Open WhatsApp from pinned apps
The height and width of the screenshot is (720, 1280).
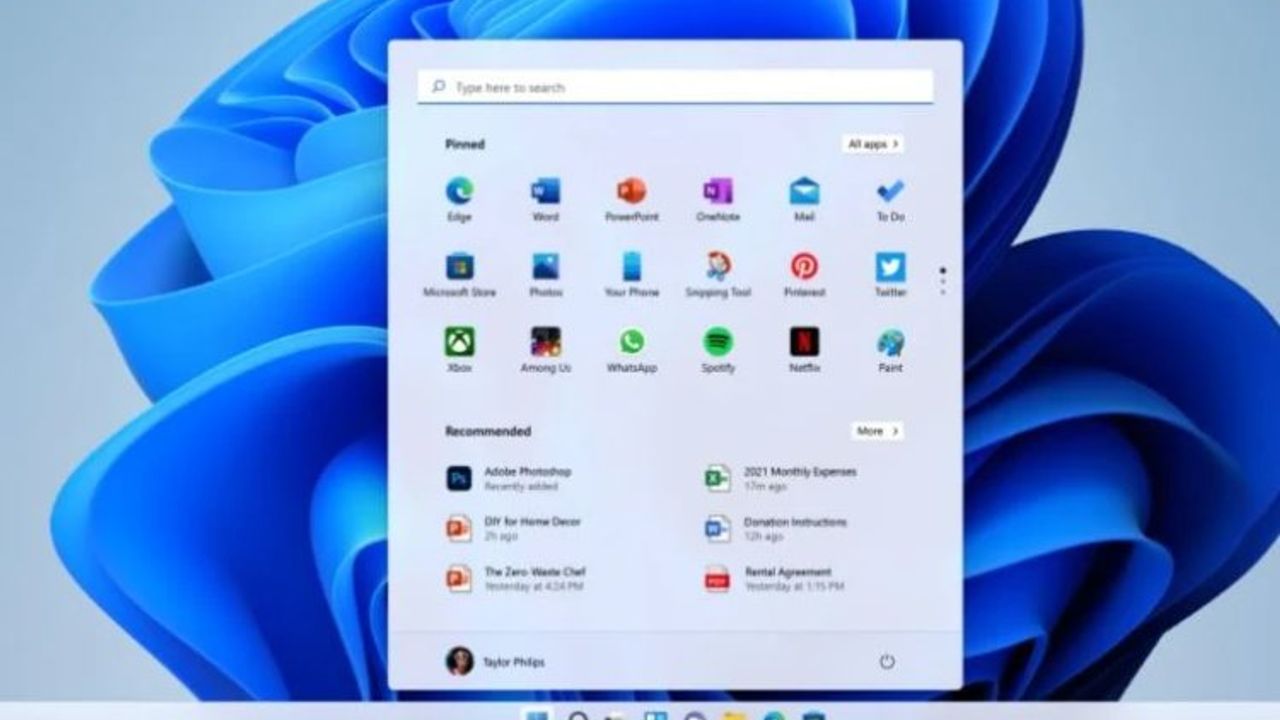[632, 350]
